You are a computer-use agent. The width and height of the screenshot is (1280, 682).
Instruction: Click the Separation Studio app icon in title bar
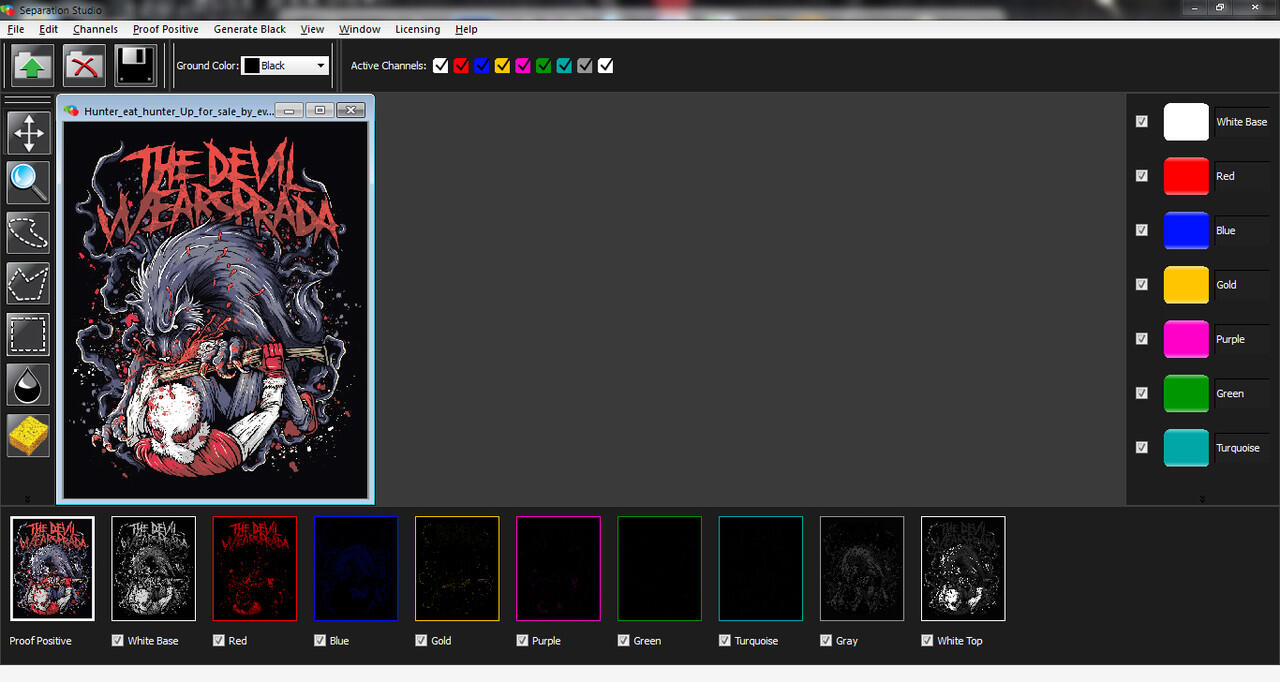pyautogui.click(x=9, y=9)
